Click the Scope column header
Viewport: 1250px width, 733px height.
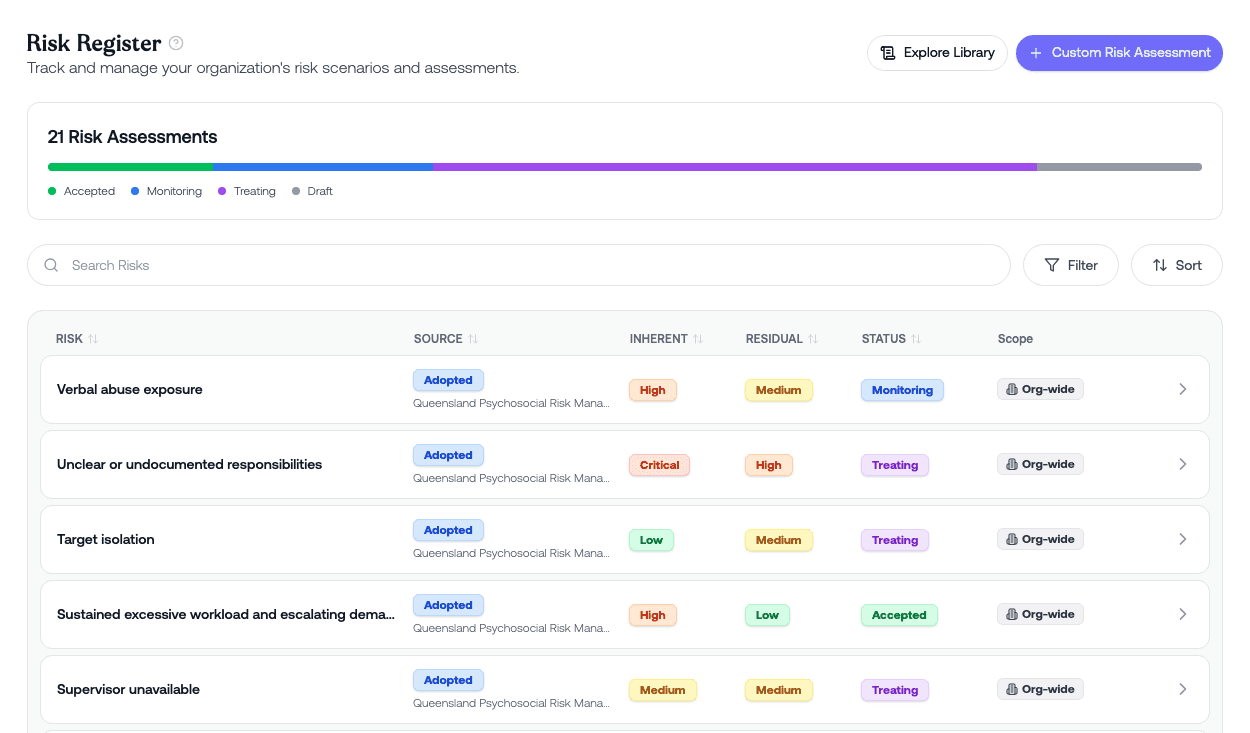coord(1015,339)
